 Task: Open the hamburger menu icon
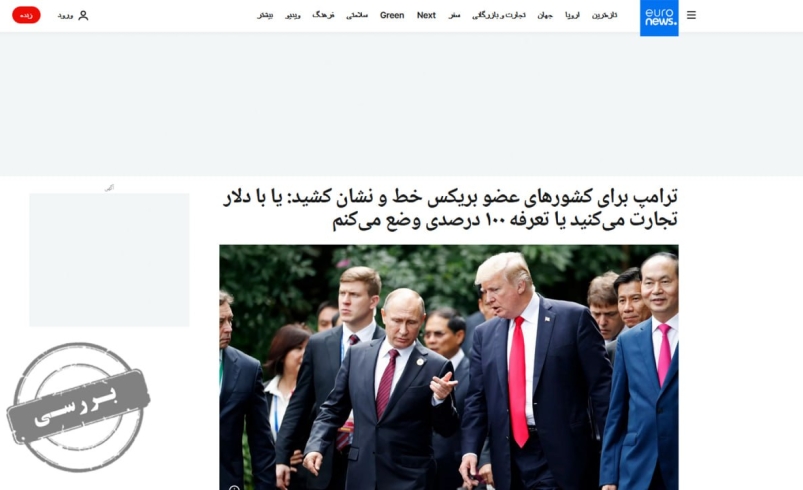click(691, 15)
